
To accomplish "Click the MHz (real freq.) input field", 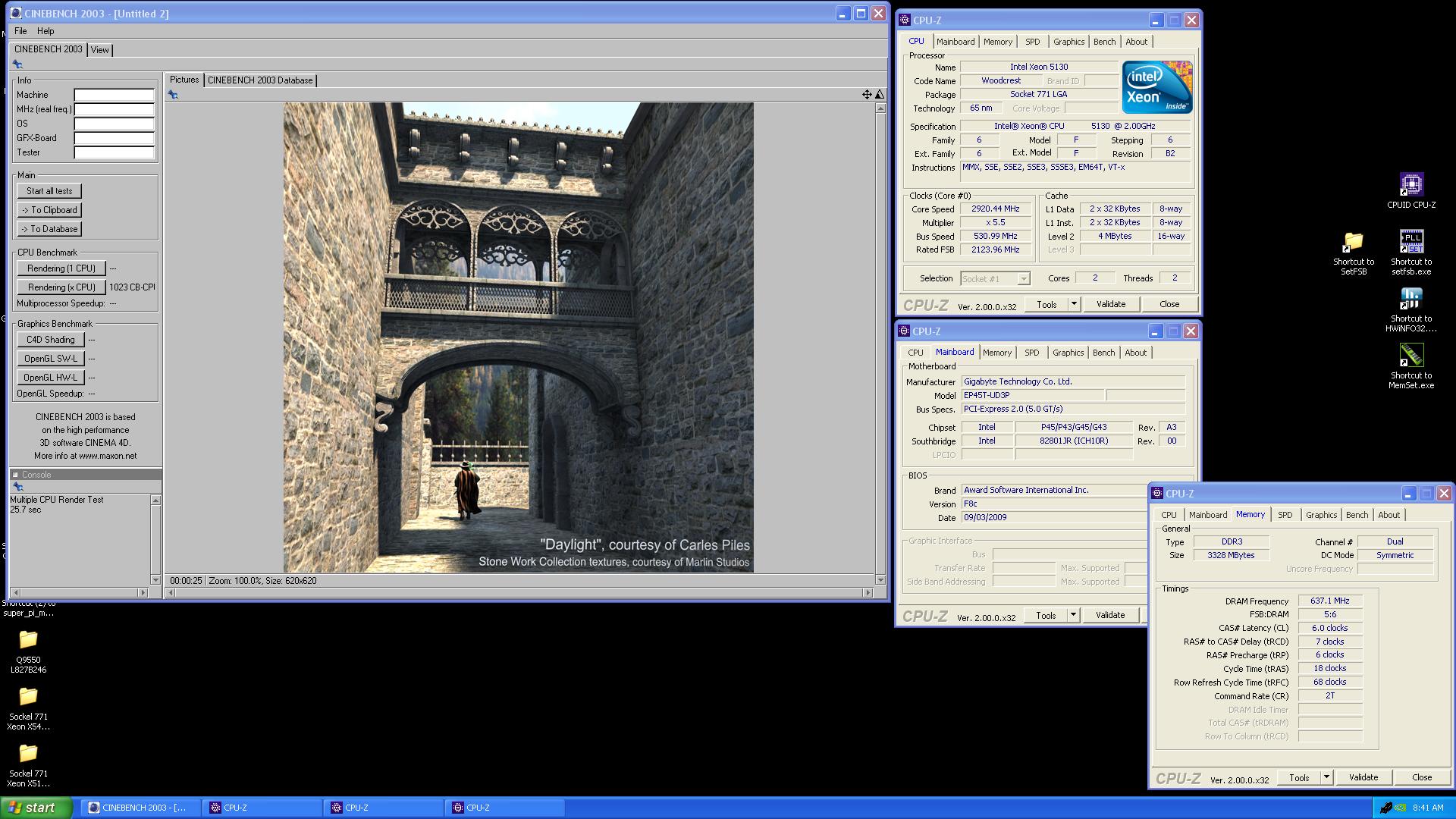I will tap(115, 109).
